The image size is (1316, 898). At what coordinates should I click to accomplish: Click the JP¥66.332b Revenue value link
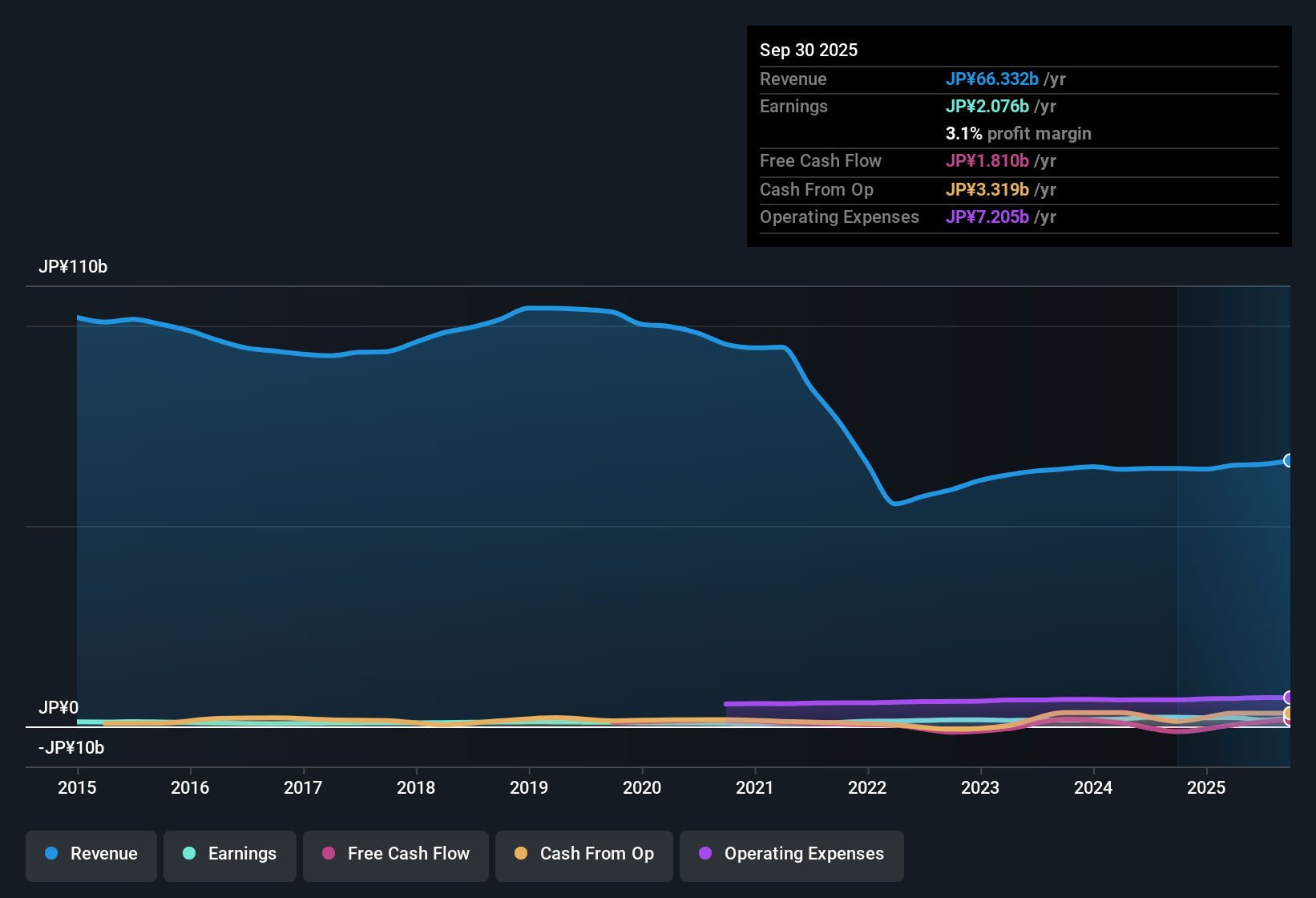coord(992,79)
